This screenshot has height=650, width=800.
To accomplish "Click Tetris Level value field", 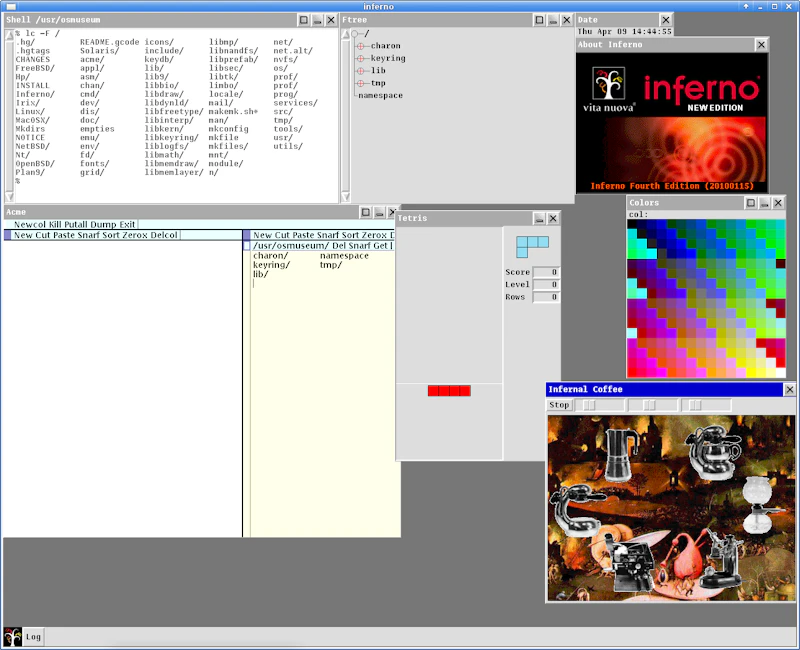I will pos(546,285).
